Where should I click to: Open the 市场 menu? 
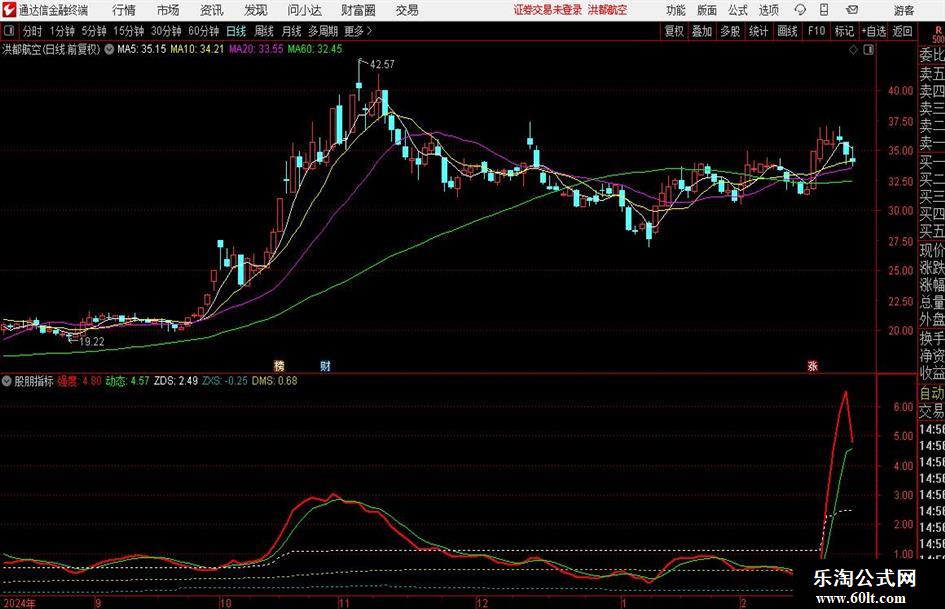[168, 10]
